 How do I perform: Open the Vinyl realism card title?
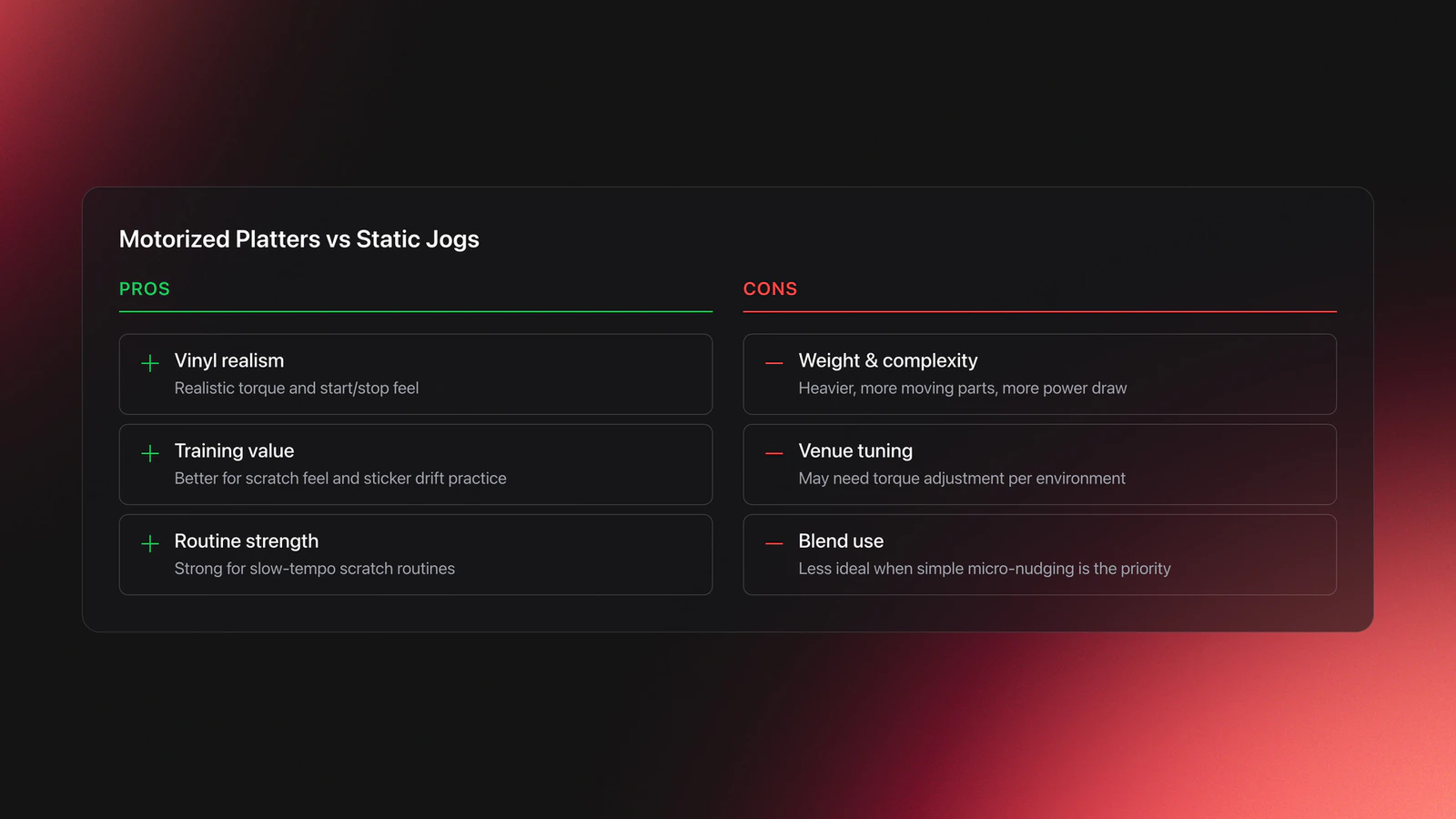tap(229, 360)
